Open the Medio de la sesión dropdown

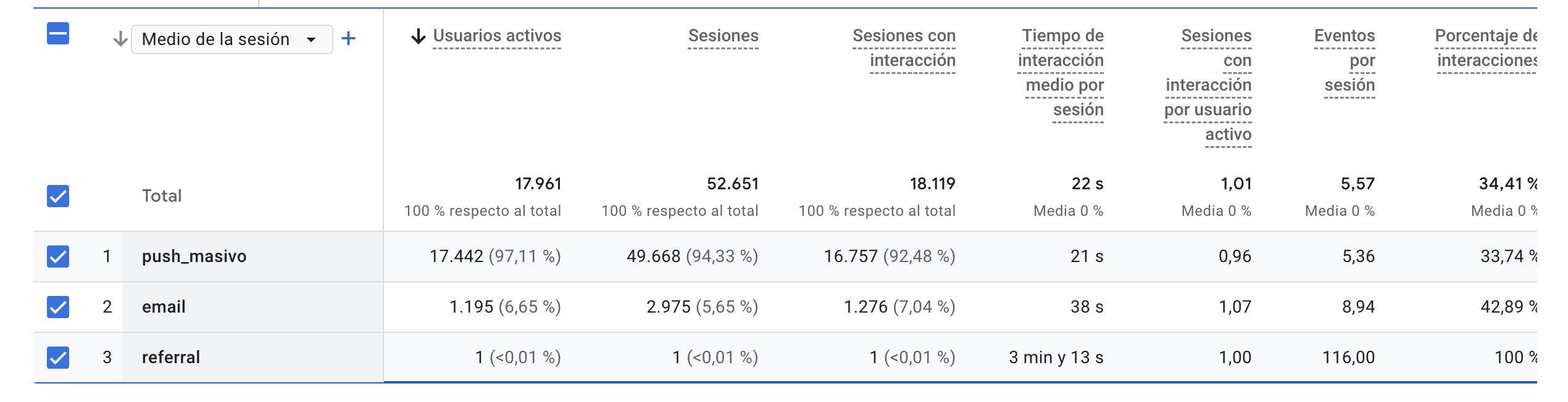pyautogui.click(x=231, y=39)
